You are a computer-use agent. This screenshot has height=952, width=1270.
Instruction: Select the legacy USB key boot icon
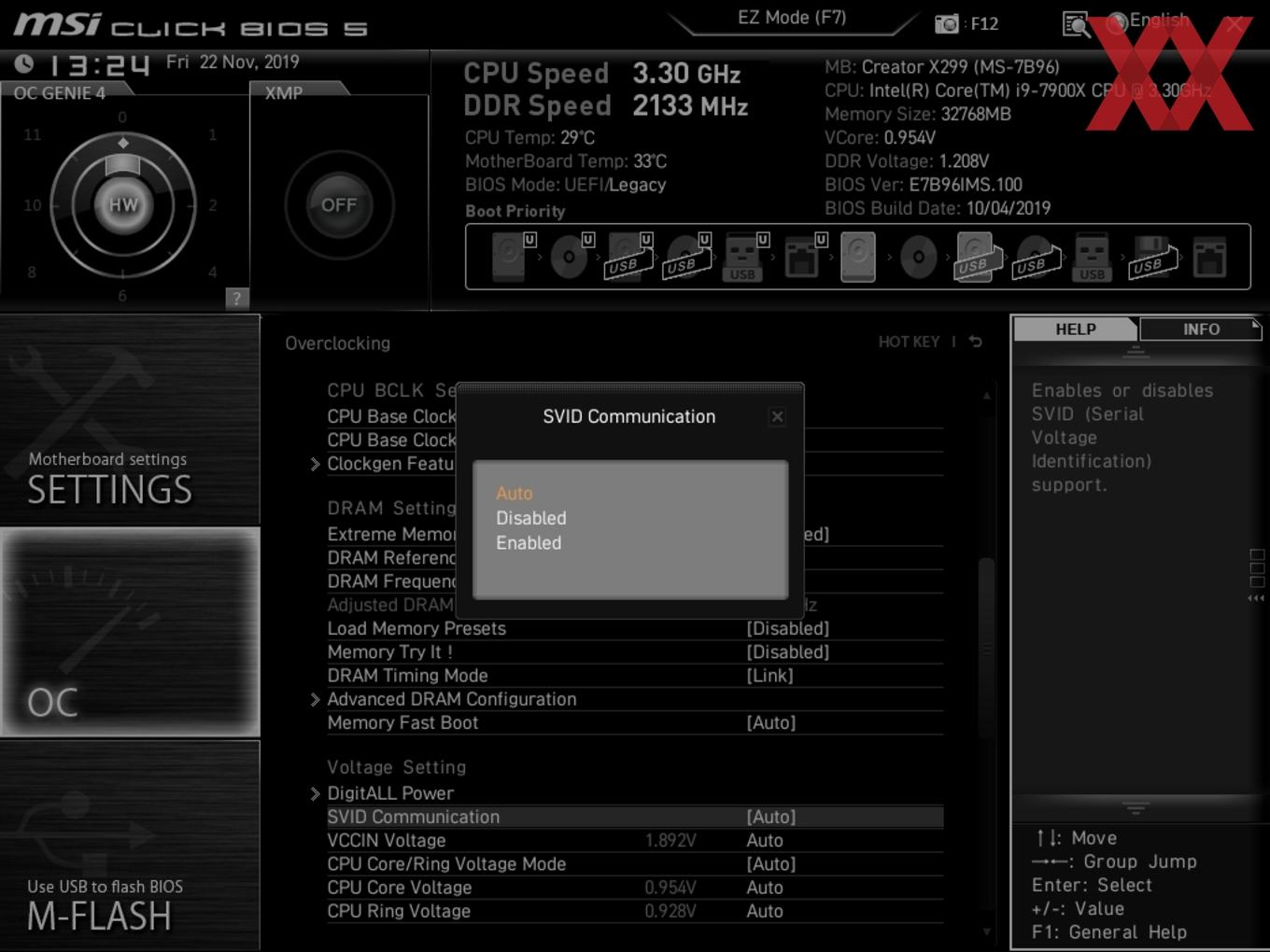pos(1092,258)
